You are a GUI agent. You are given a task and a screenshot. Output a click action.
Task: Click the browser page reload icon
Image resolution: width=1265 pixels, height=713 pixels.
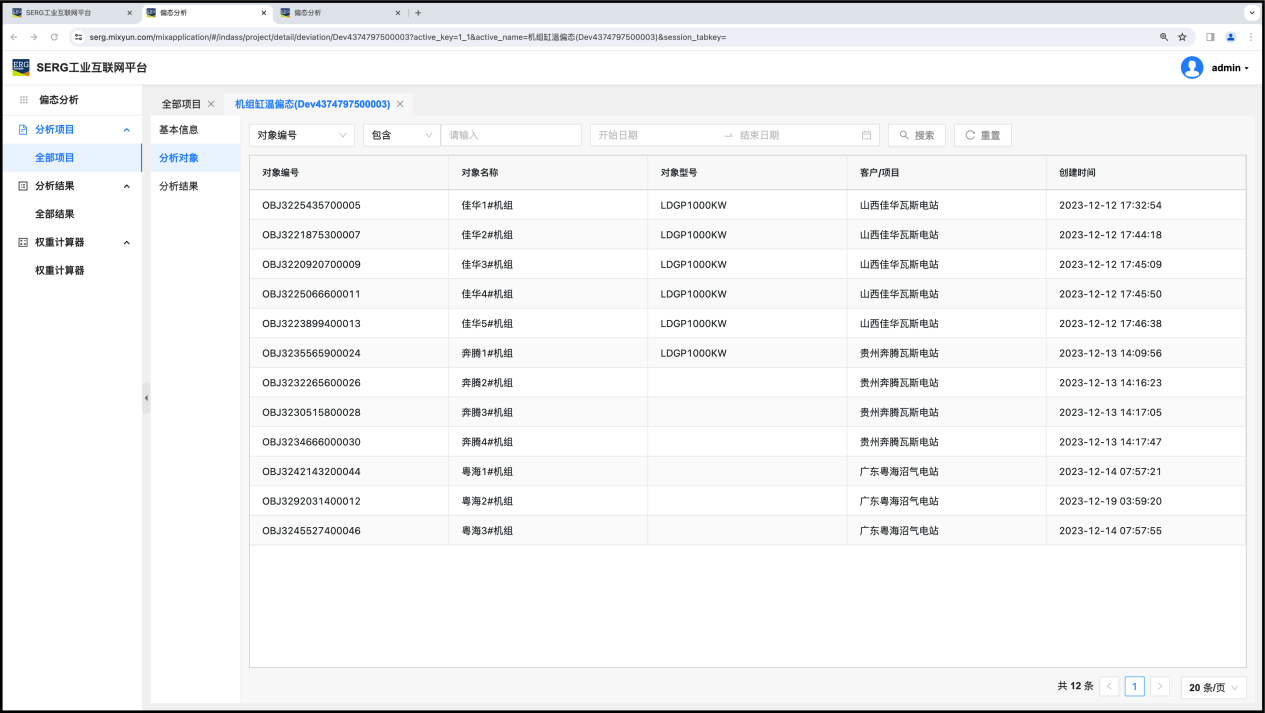(54, 37)
